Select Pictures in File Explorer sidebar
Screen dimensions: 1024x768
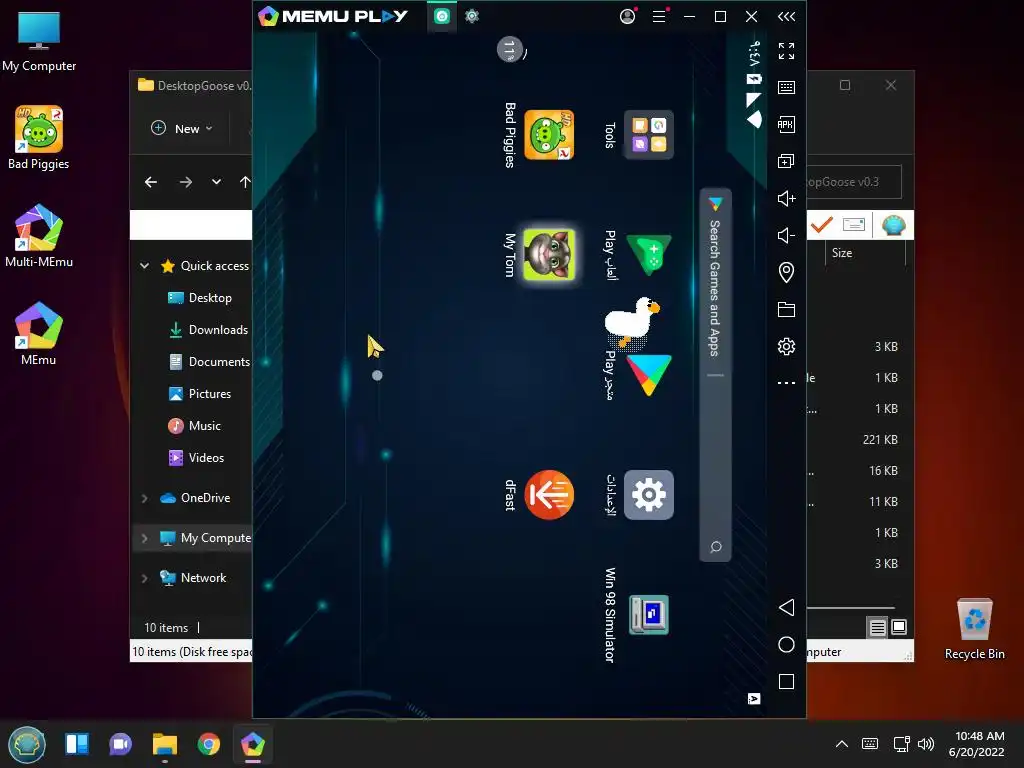[x=200, y=394]
